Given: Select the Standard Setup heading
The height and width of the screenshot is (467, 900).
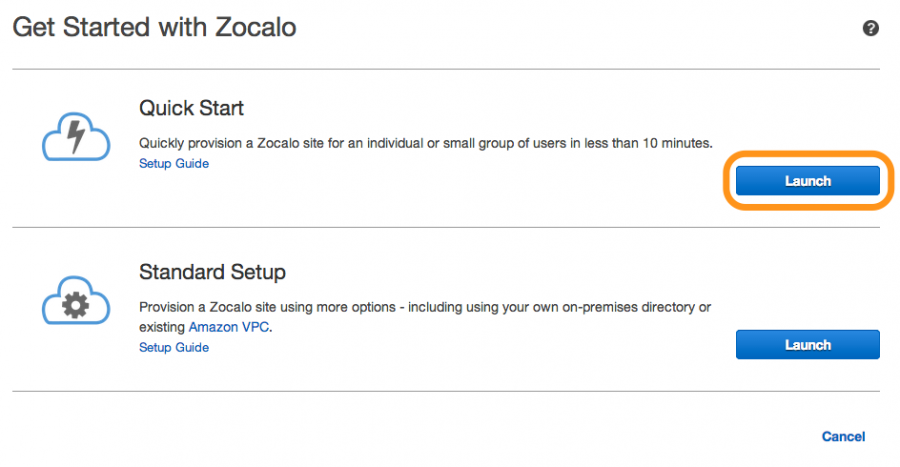Looking at the screenshot, I should 212,272.
